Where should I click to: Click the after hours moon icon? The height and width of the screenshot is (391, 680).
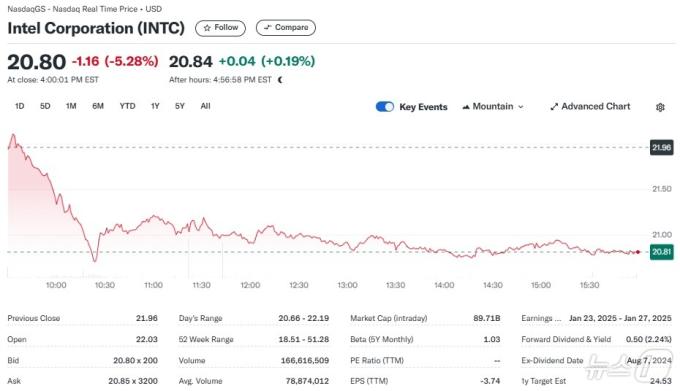pyautogui.click(x=280, y=80)
